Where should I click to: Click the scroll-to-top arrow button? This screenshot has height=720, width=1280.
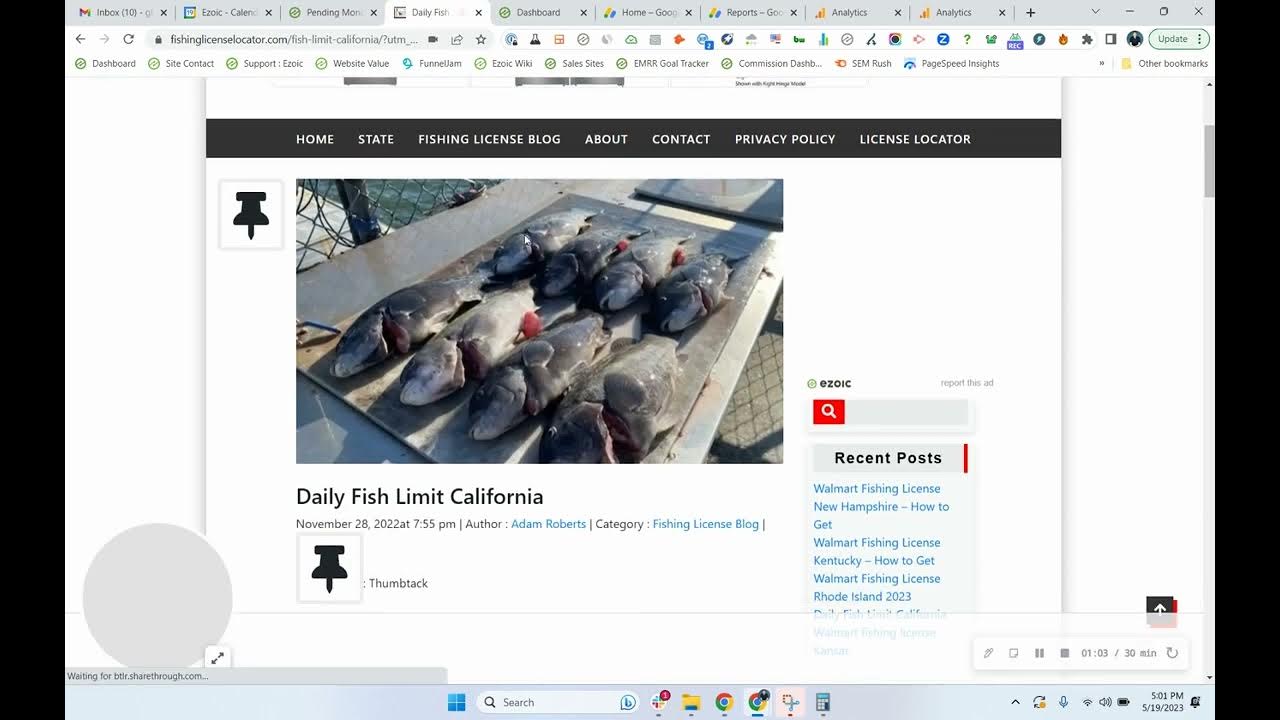1160,610
